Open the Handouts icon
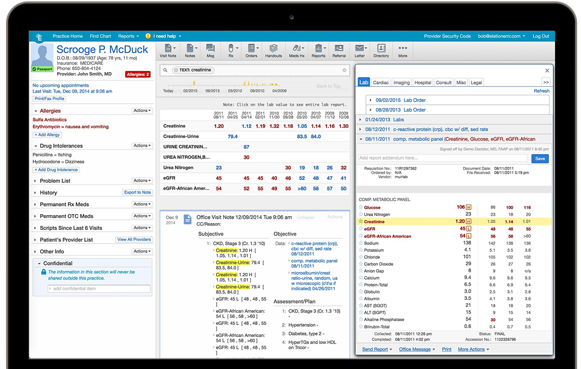This screenshot has width=581, height=369. point(273,50)
